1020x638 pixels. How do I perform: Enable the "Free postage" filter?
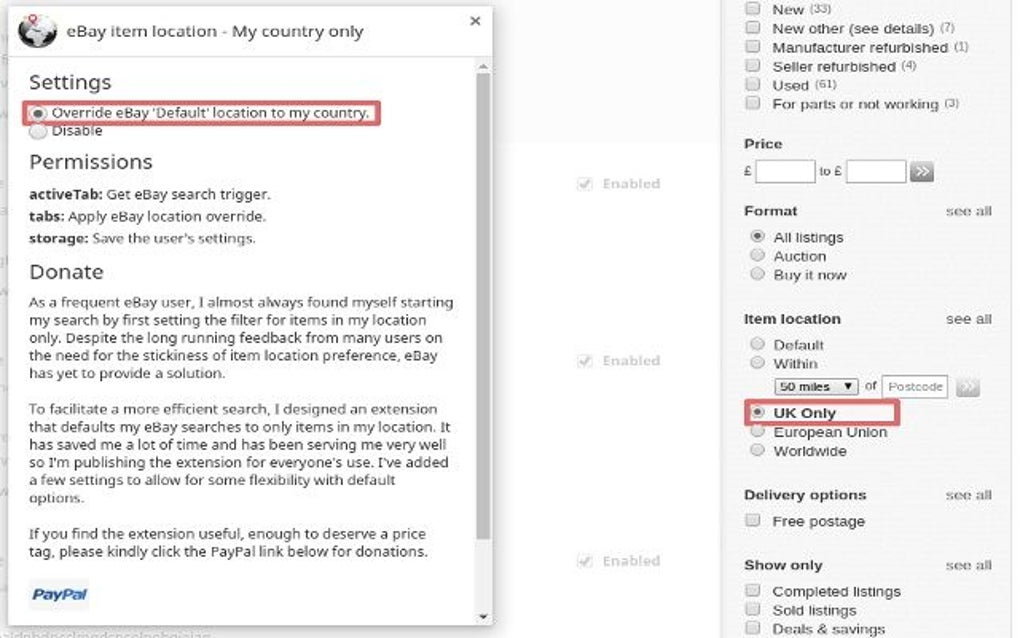752,520
